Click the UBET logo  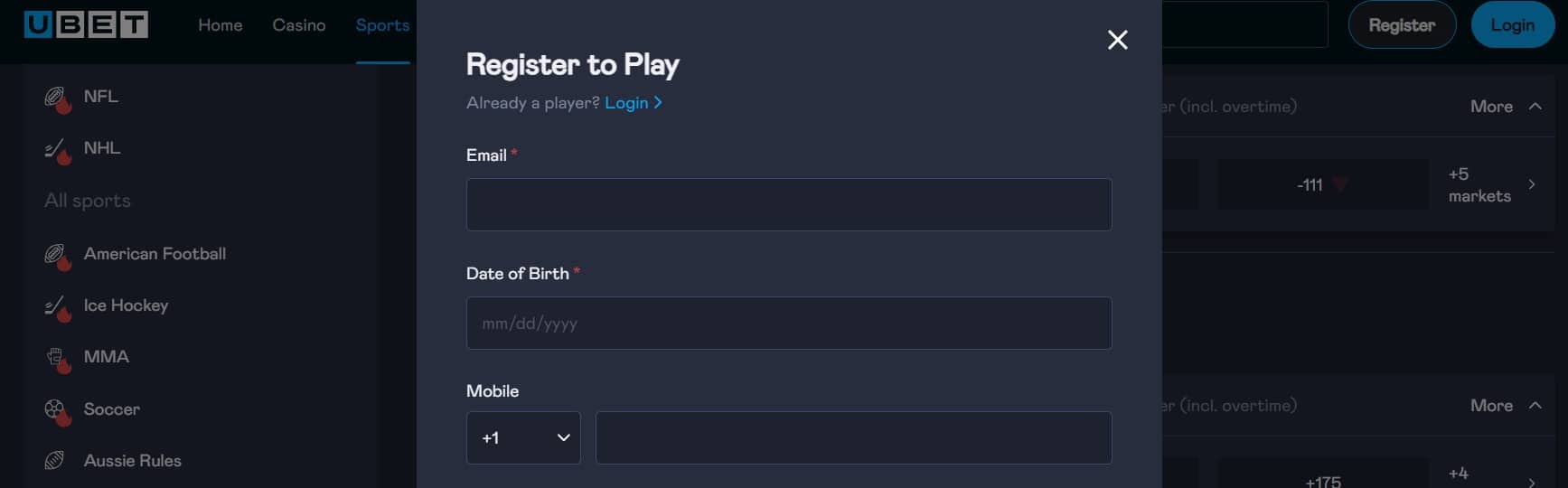pos(86,24)
